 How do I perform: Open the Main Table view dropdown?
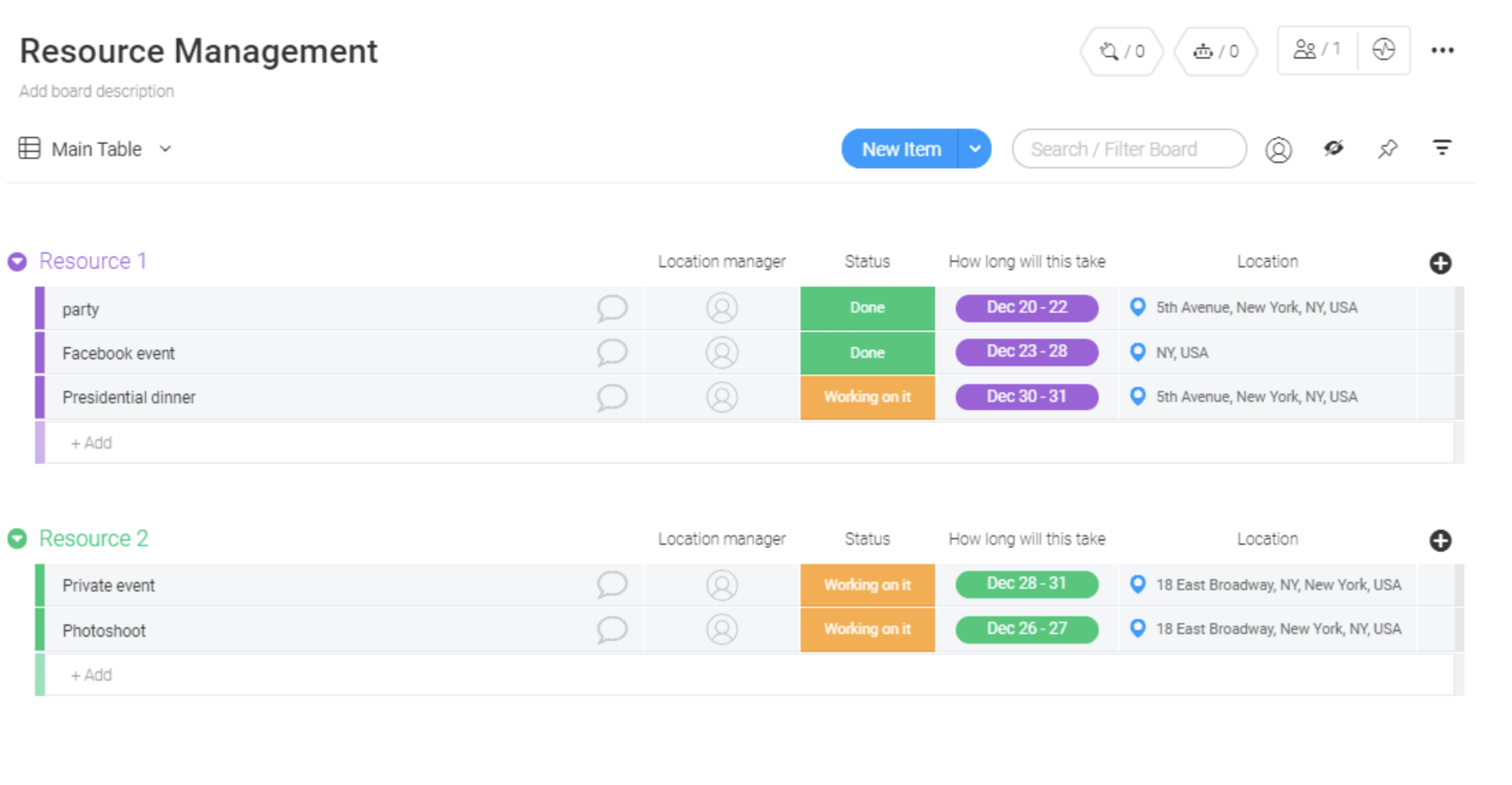point(165,149)
